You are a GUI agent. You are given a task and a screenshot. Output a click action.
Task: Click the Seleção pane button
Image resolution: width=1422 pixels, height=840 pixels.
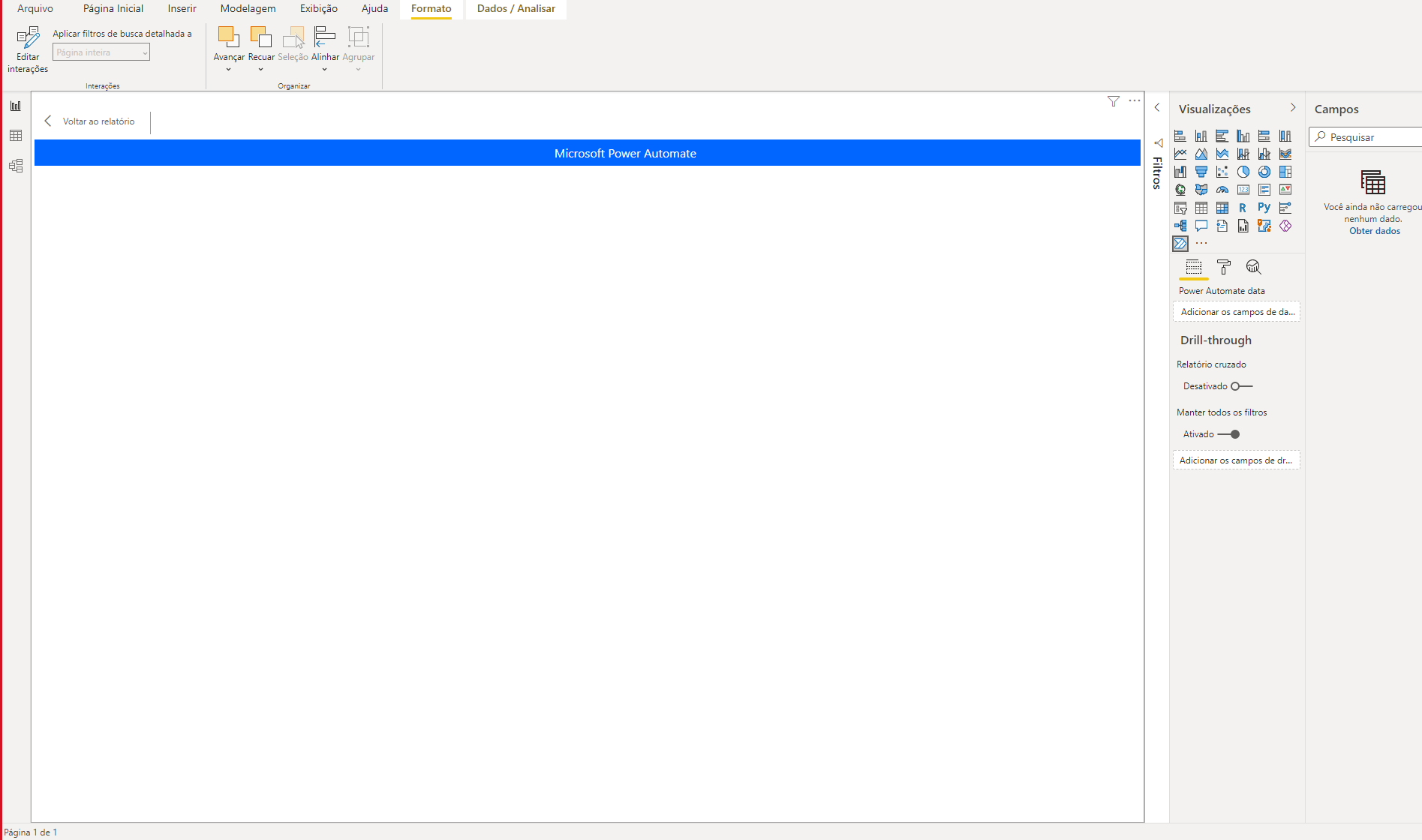(x=293, y=44)
